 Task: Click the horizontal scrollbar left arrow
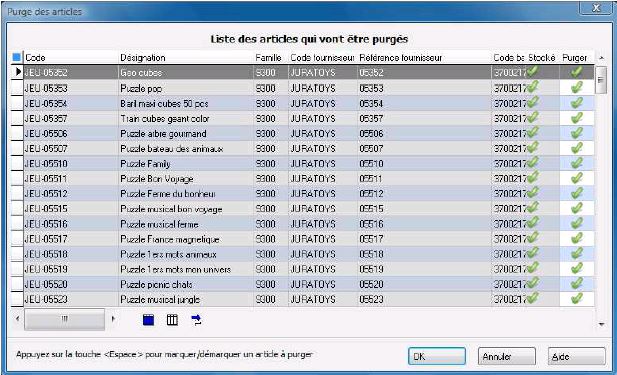point(17,318)
